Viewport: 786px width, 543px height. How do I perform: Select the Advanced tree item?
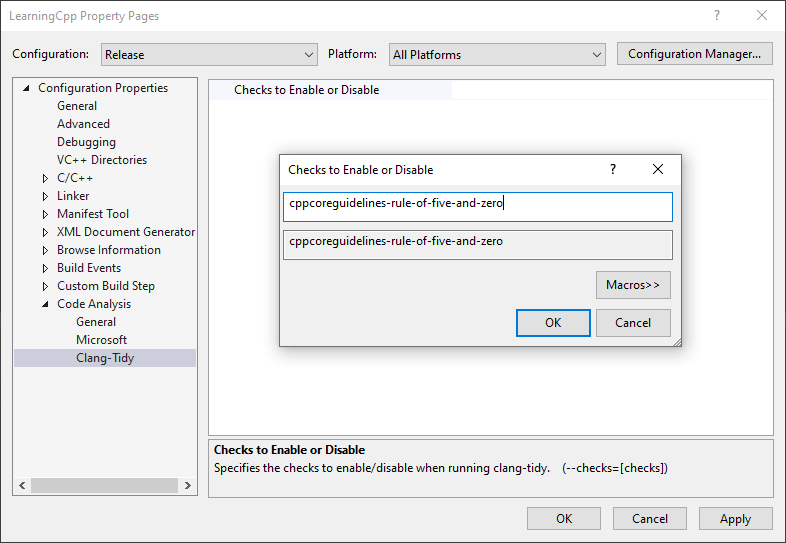click(x=83, y=124)
